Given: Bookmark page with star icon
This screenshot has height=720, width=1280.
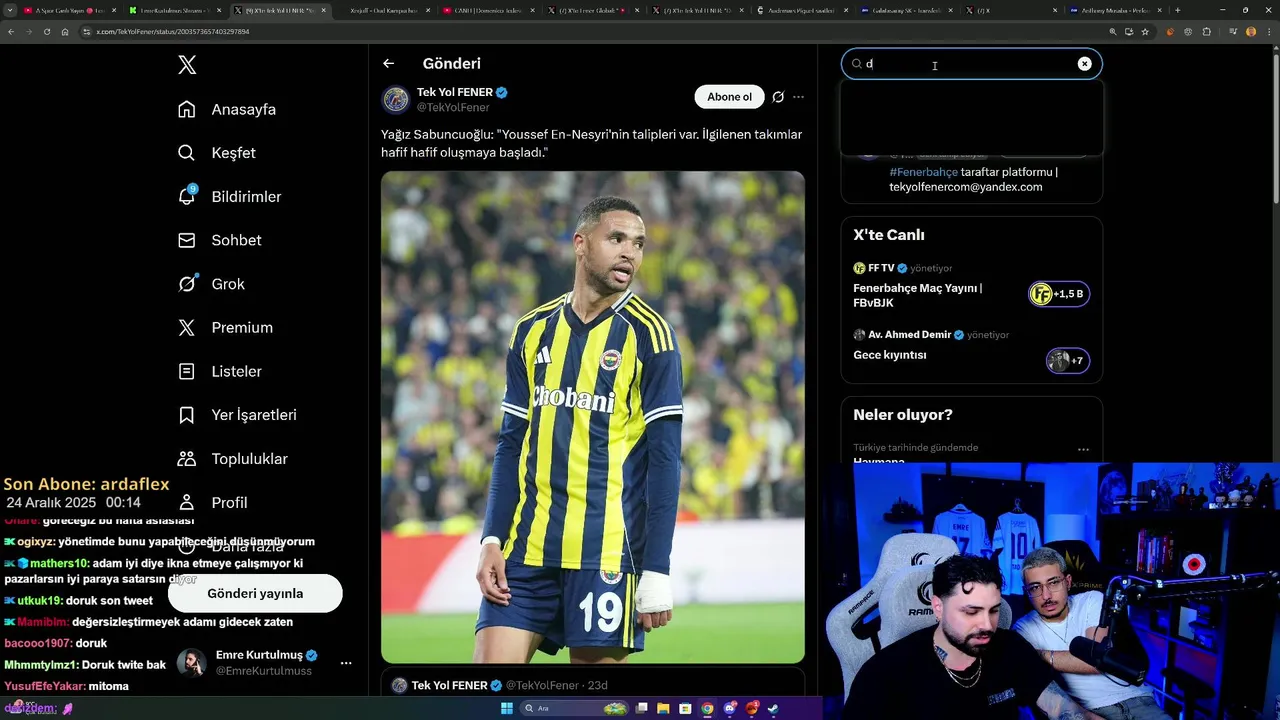Looking at the screenshot, I should (x=1145, y=32).
